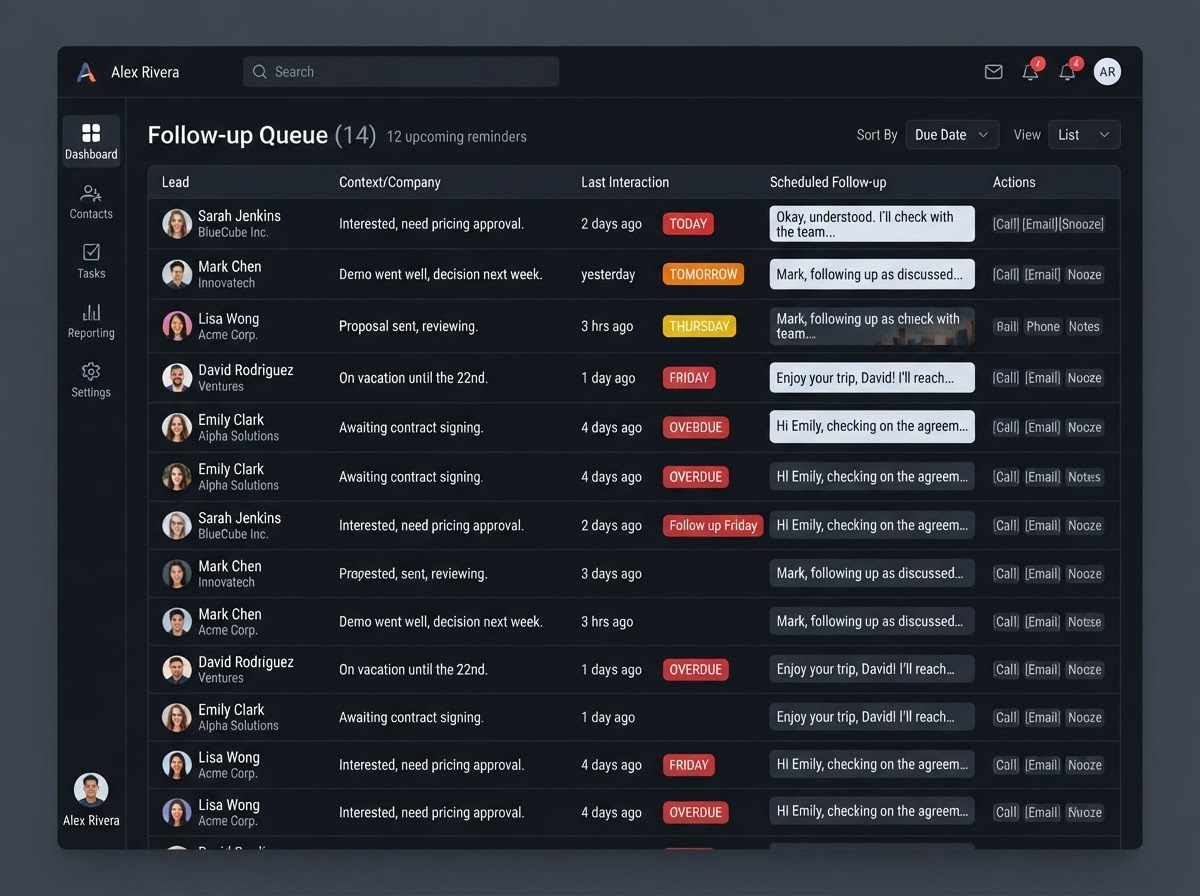Click the Follow up Friday badge
1200x896 pixels.
[x=713, y=525]
